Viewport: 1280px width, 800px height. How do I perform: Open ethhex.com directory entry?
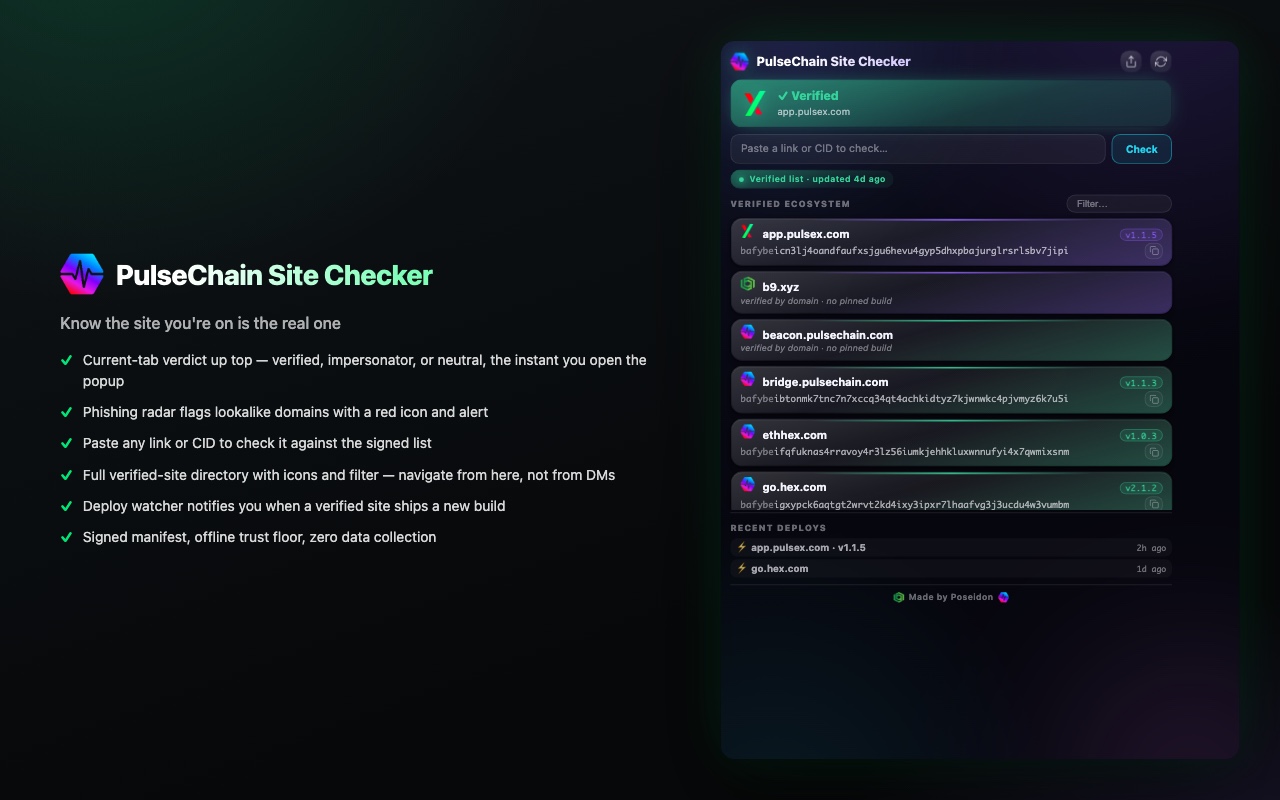pos(951,443)
